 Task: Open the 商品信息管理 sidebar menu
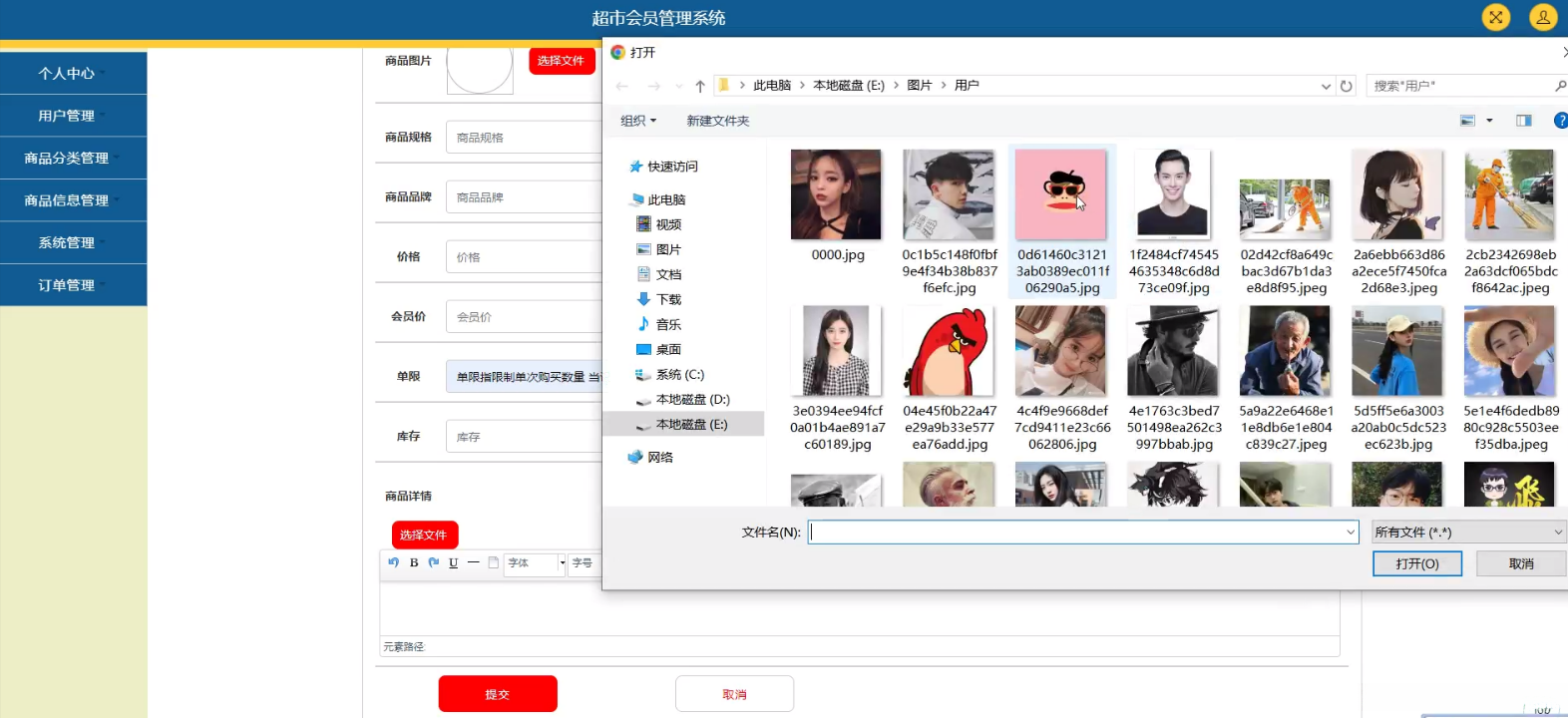74,200
